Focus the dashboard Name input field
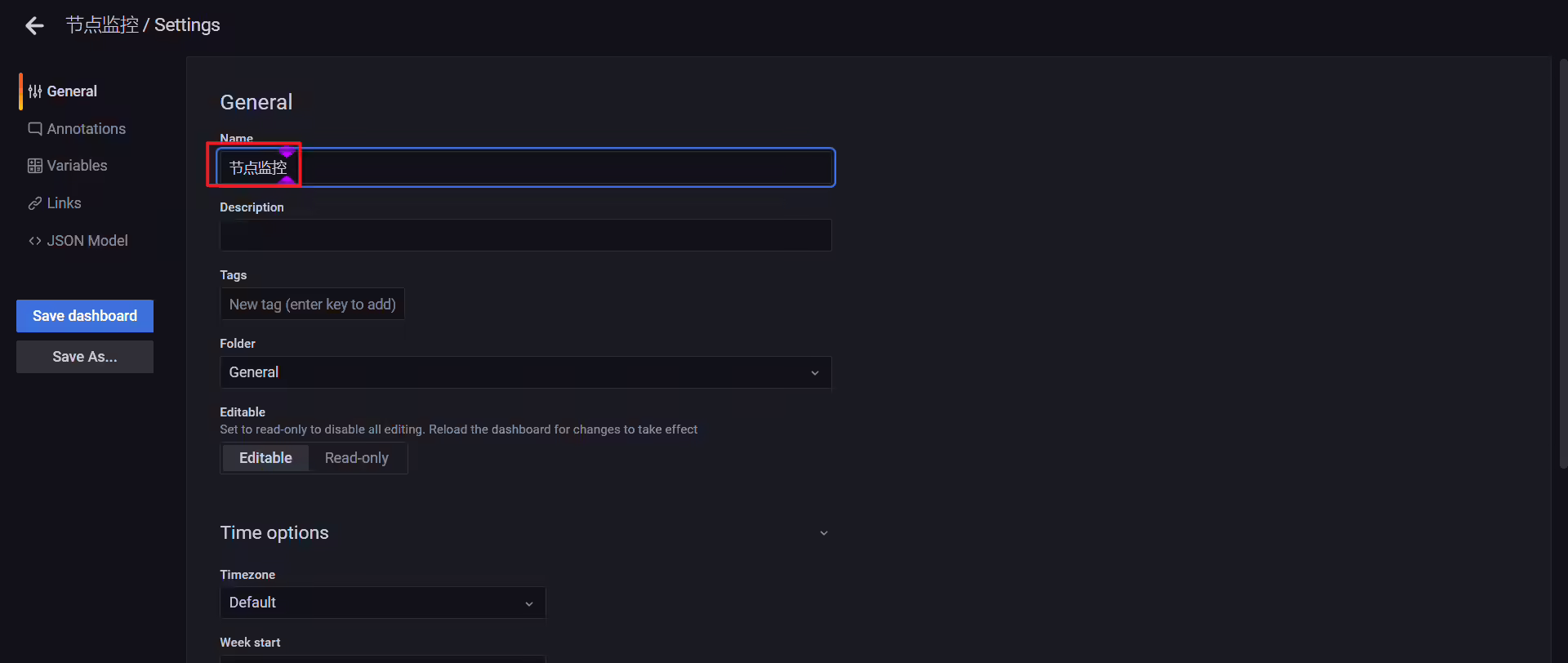The width and height of the screenshot is (1568, 663). [x=526, y=167]
